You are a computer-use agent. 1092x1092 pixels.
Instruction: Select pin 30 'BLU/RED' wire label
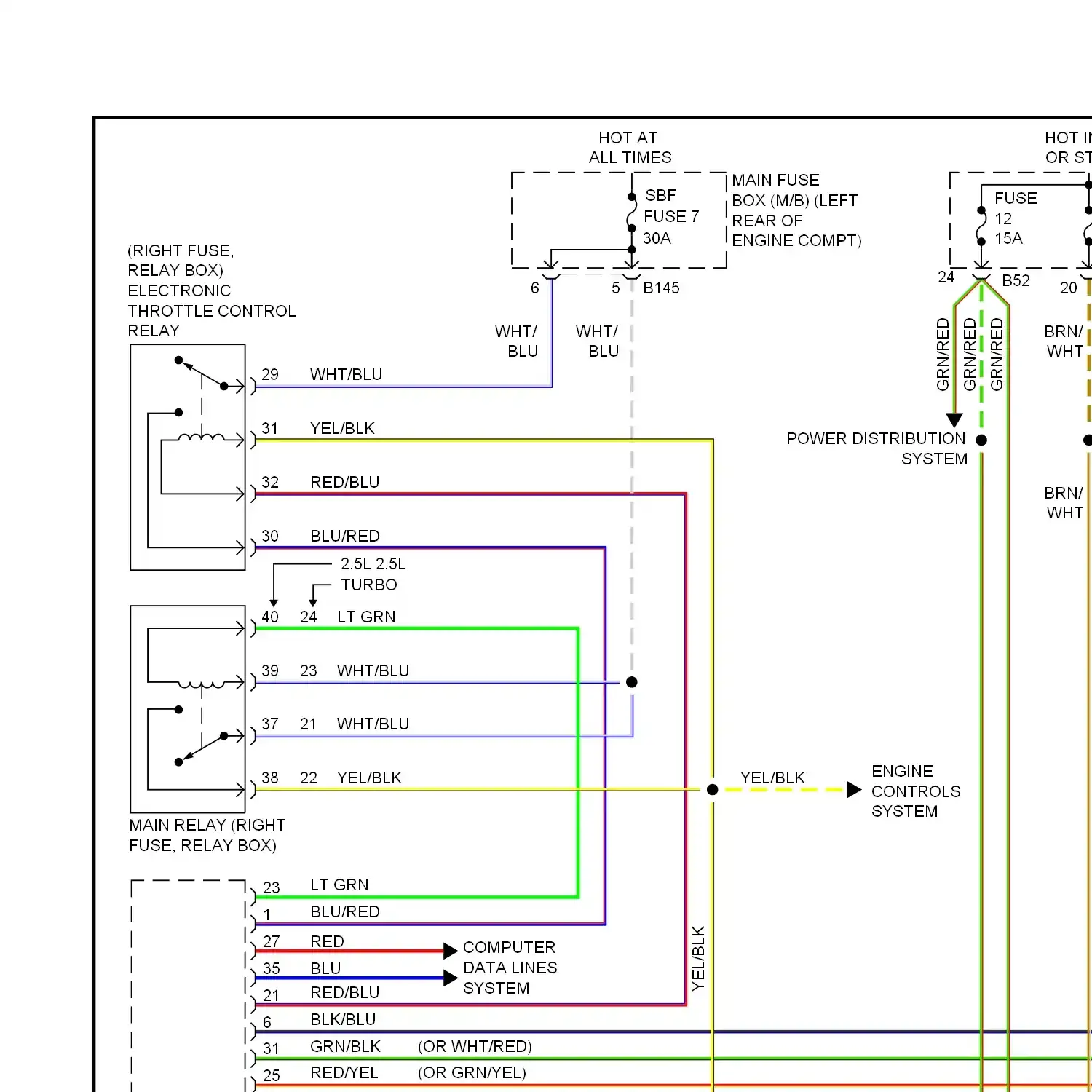(344, 536)
